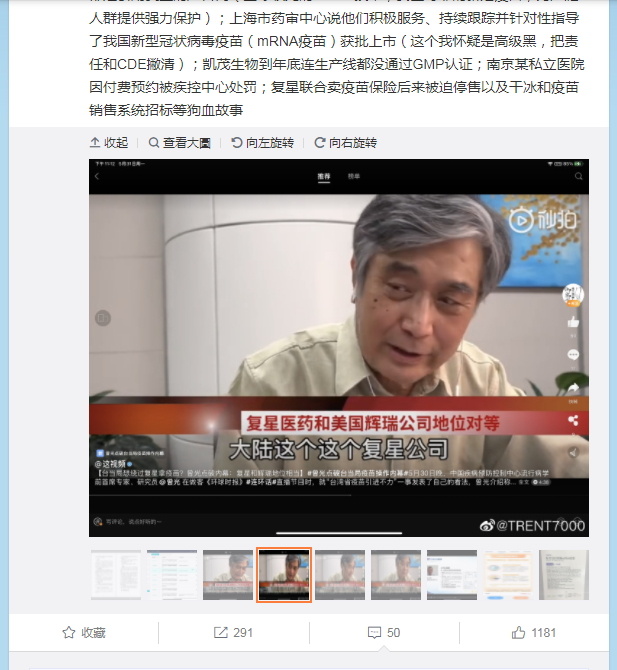Click the post text line ending 狗血故事
This screenshot has height=670, width=617.
pos(166,110)
